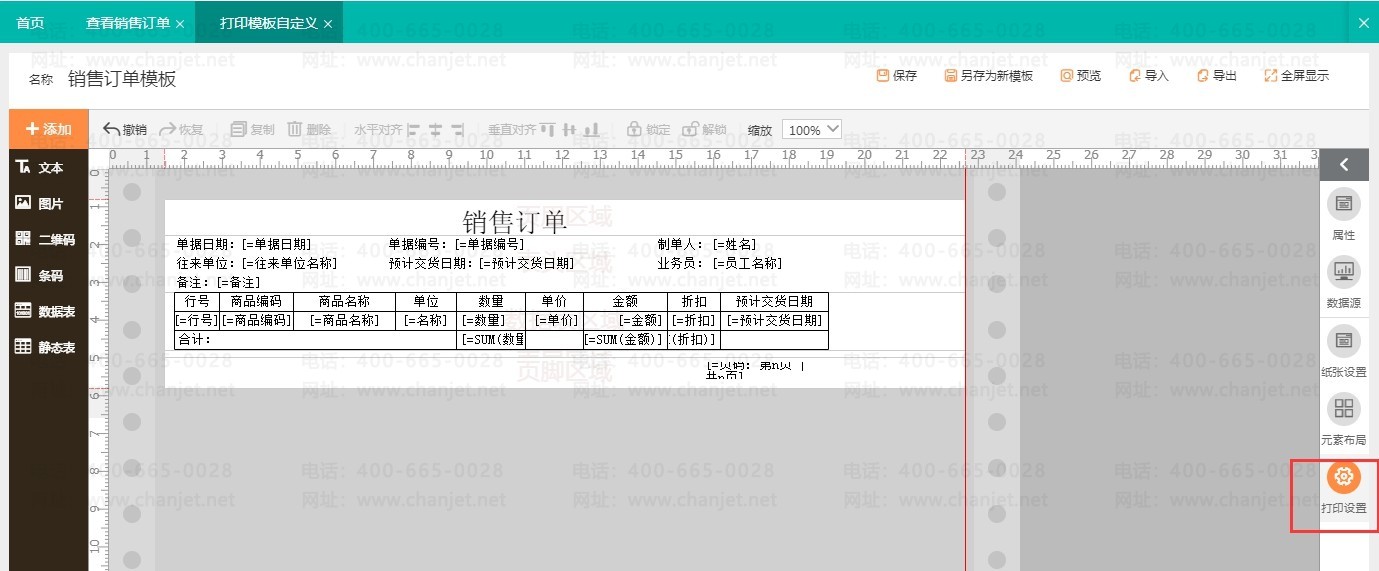Click the template name field 销售订单模板
Image resolution: width=1379 pixels, height=571 pixels.
click(x=122, y=79)
